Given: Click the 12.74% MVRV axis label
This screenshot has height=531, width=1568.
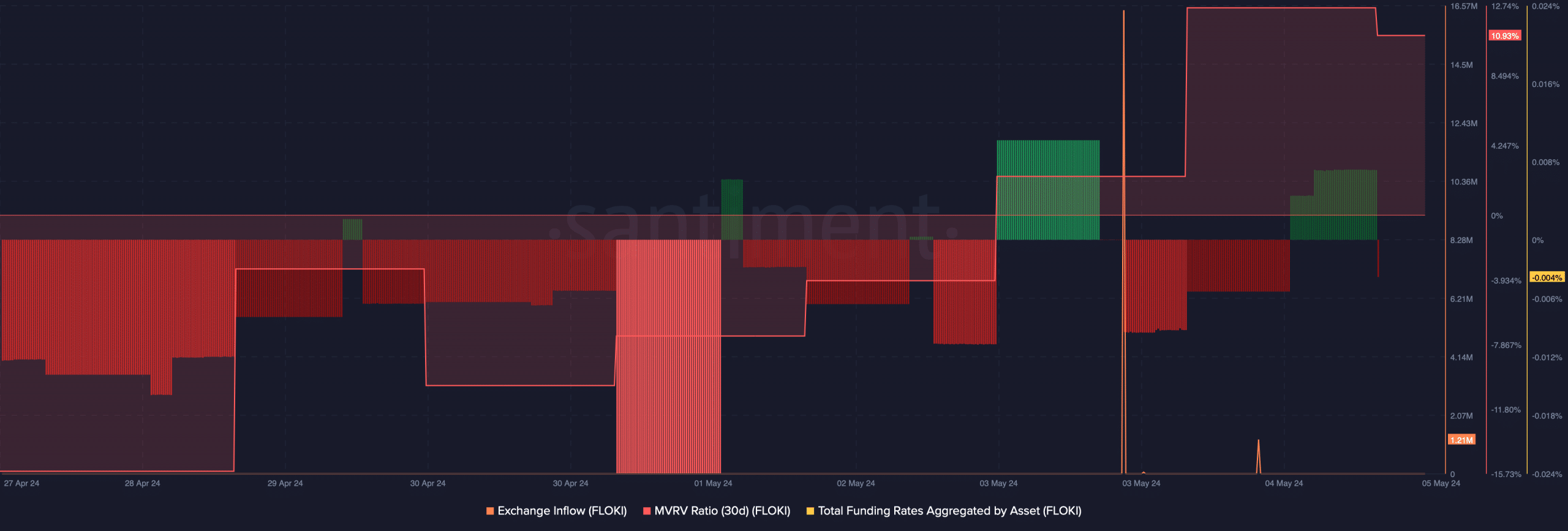Looking at the screenshot, I should point(1505,6).
